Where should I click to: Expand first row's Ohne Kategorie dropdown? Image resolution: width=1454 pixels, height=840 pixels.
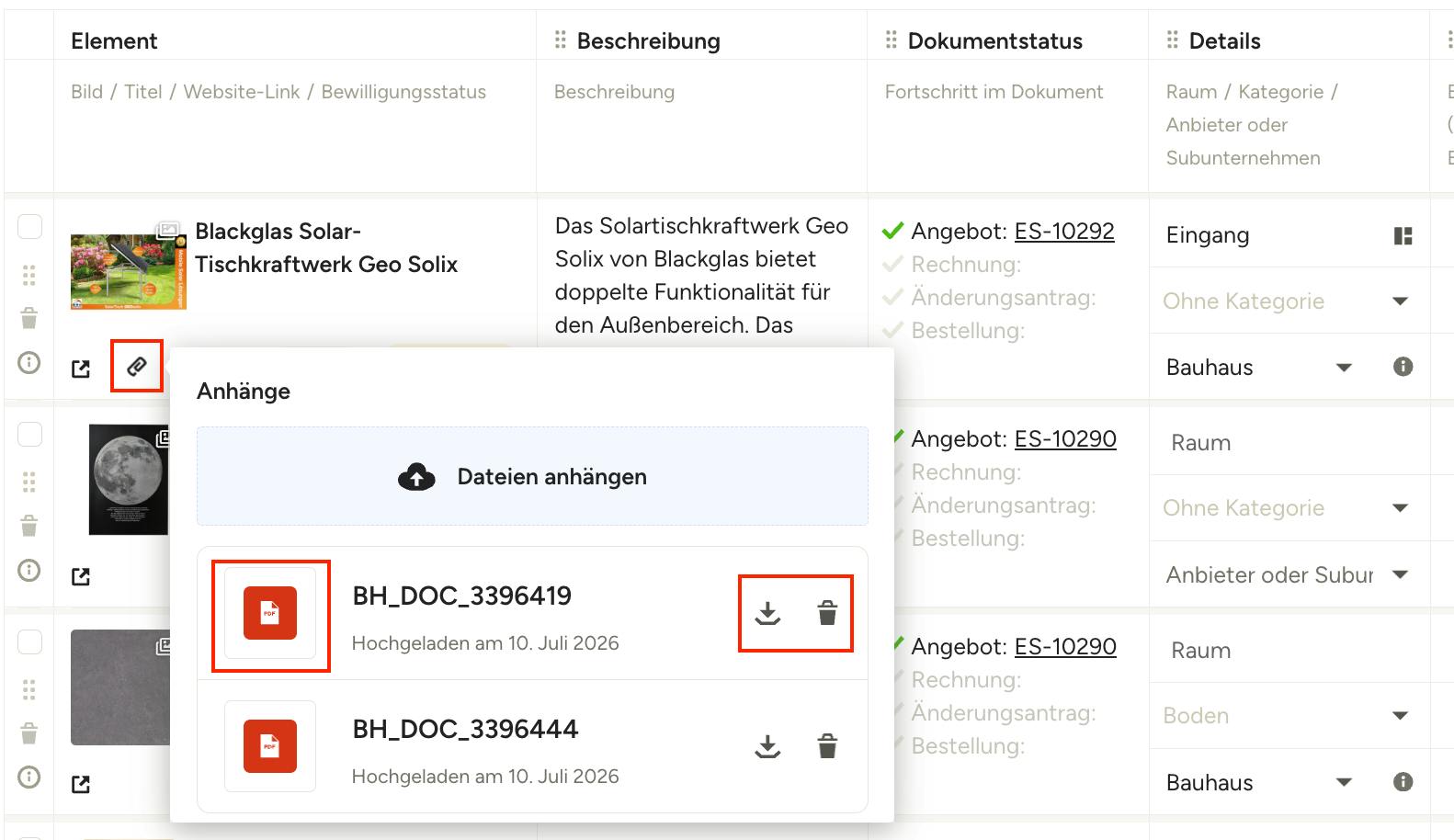click(1401, 301)
